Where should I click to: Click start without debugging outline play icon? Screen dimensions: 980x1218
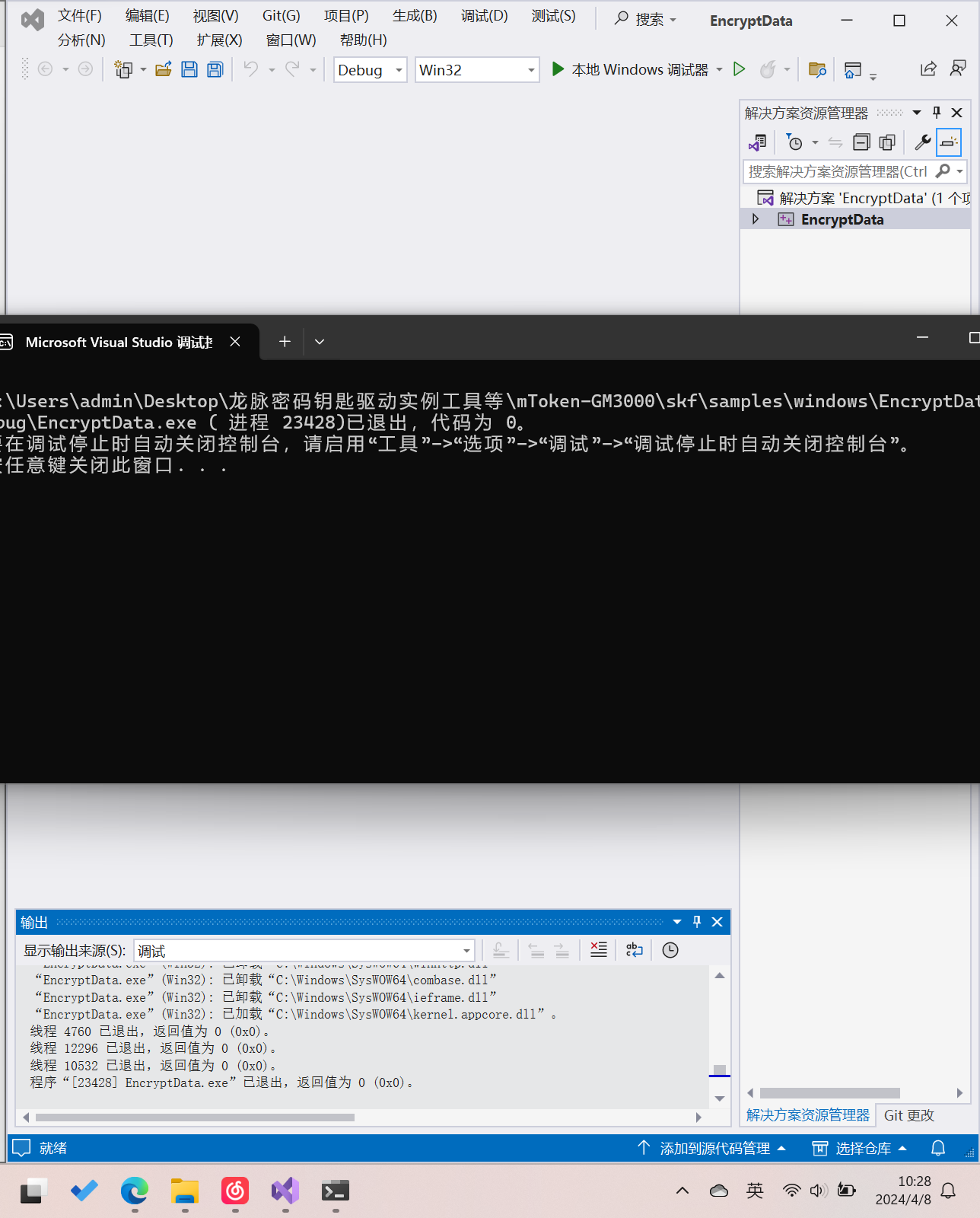(x=739, y=69)
